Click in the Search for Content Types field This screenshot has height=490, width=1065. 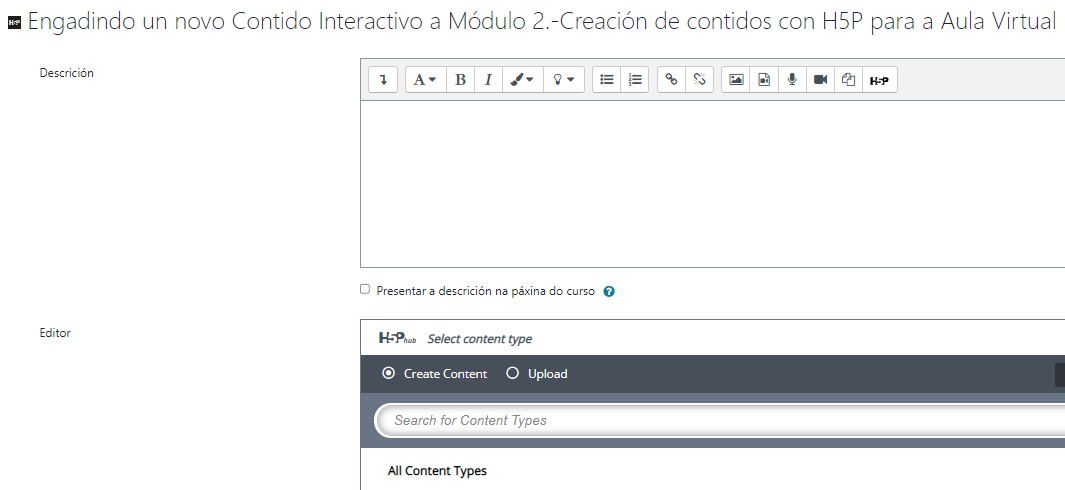[x=720, y=420]
